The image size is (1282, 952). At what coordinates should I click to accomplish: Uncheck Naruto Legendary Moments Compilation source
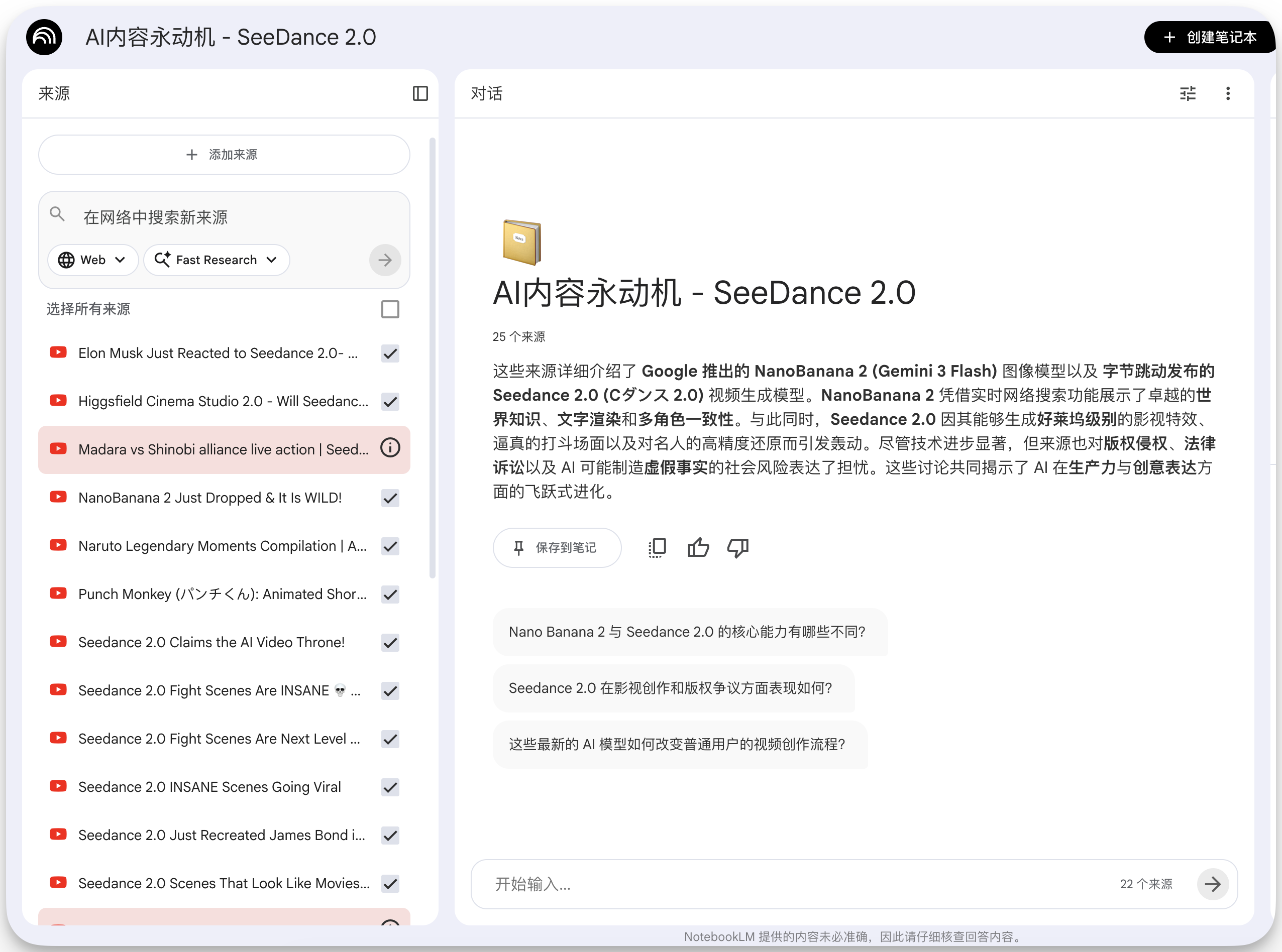coord(390,546)
